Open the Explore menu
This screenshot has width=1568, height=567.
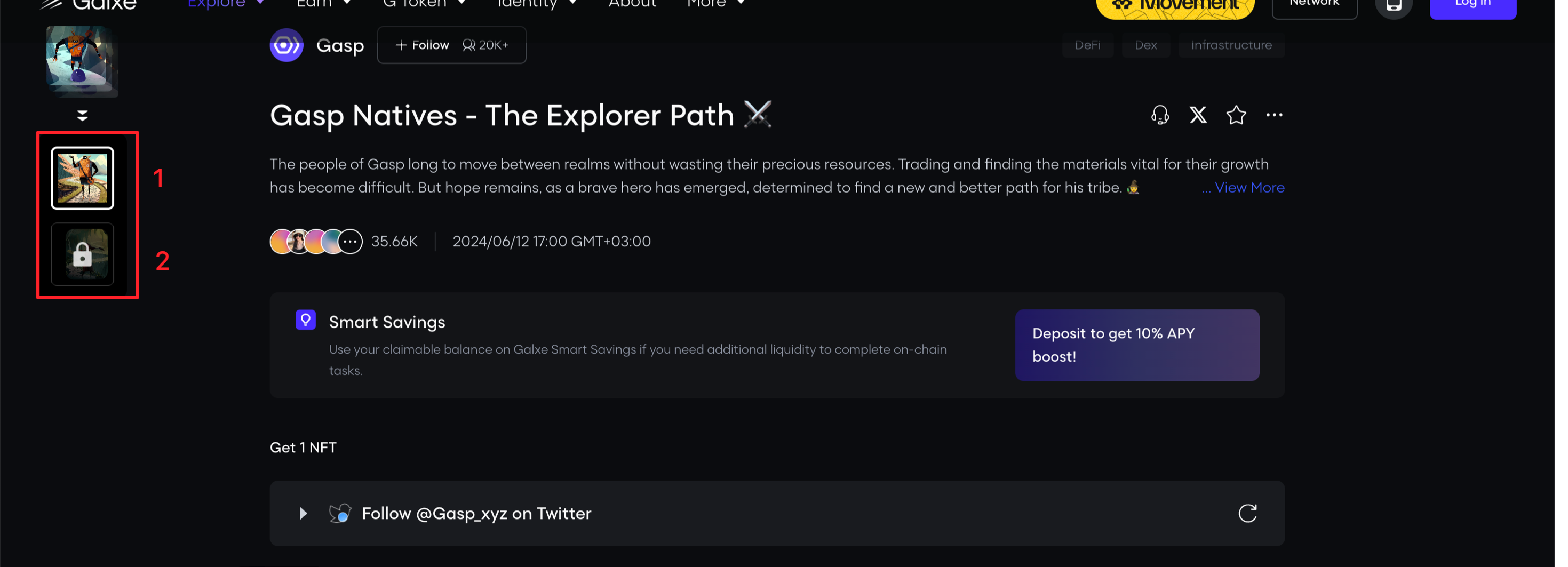tap(226, 4)
